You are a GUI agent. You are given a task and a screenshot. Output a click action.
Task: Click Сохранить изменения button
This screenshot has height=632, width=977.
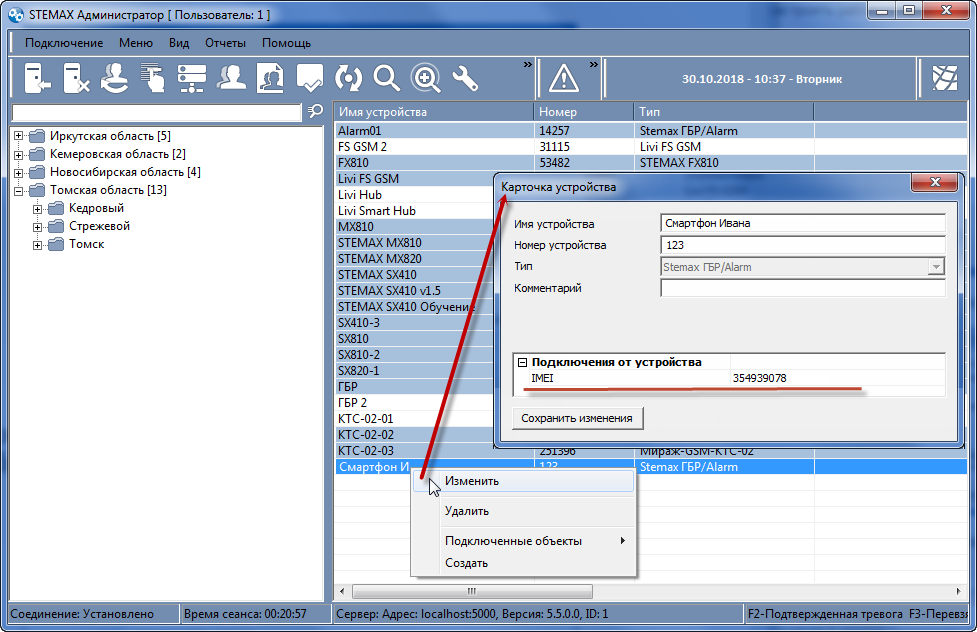point(577,418)
